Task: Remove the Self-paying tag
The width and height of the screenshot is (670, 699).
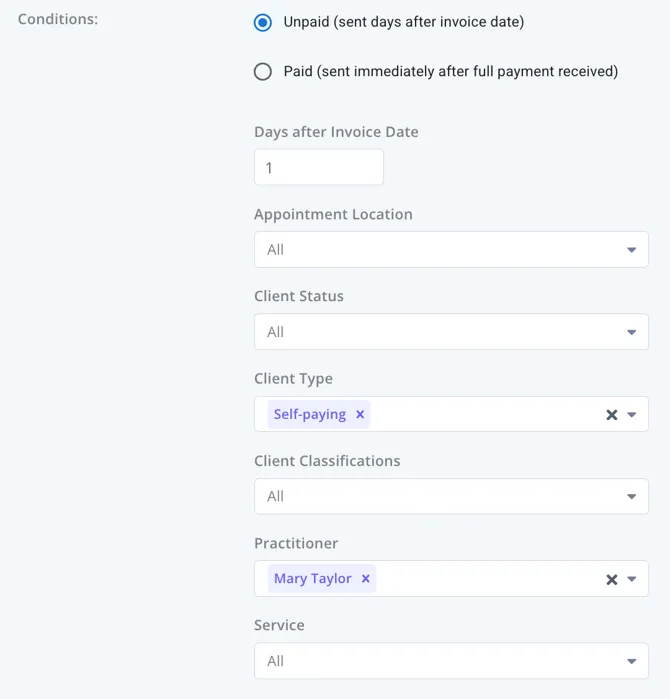Action: [360, 414]
